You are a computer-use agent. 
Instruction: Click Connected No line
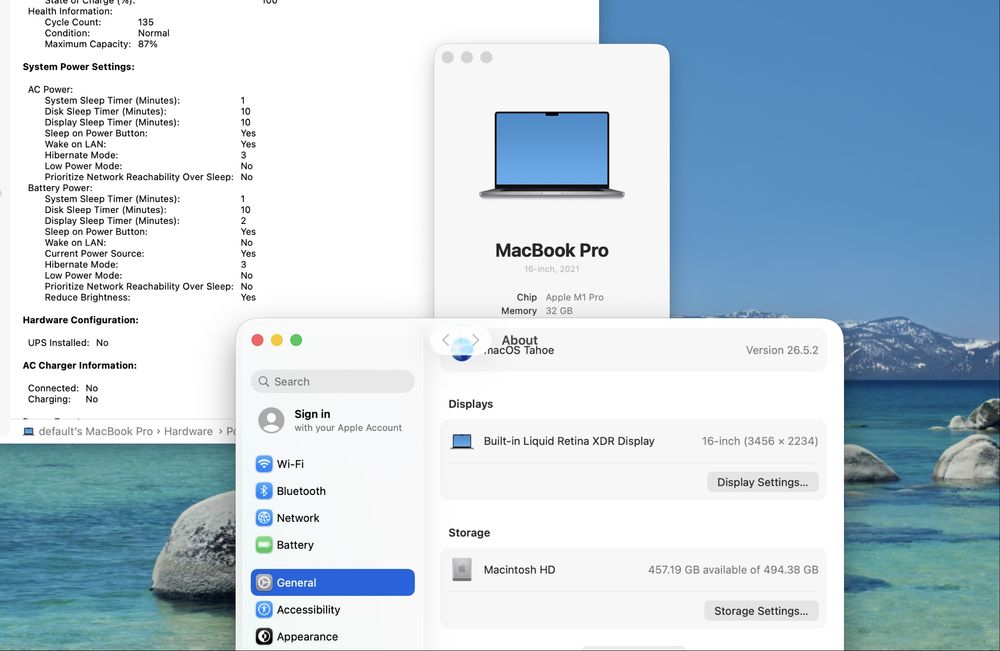[63, 388]
